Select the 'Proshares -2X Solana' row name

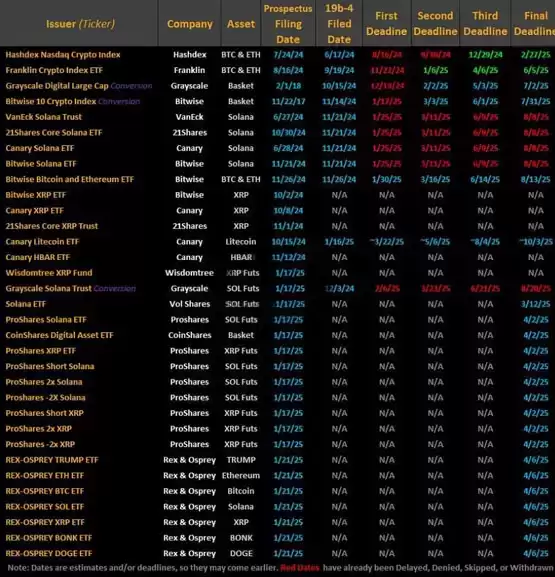(45, 397)
